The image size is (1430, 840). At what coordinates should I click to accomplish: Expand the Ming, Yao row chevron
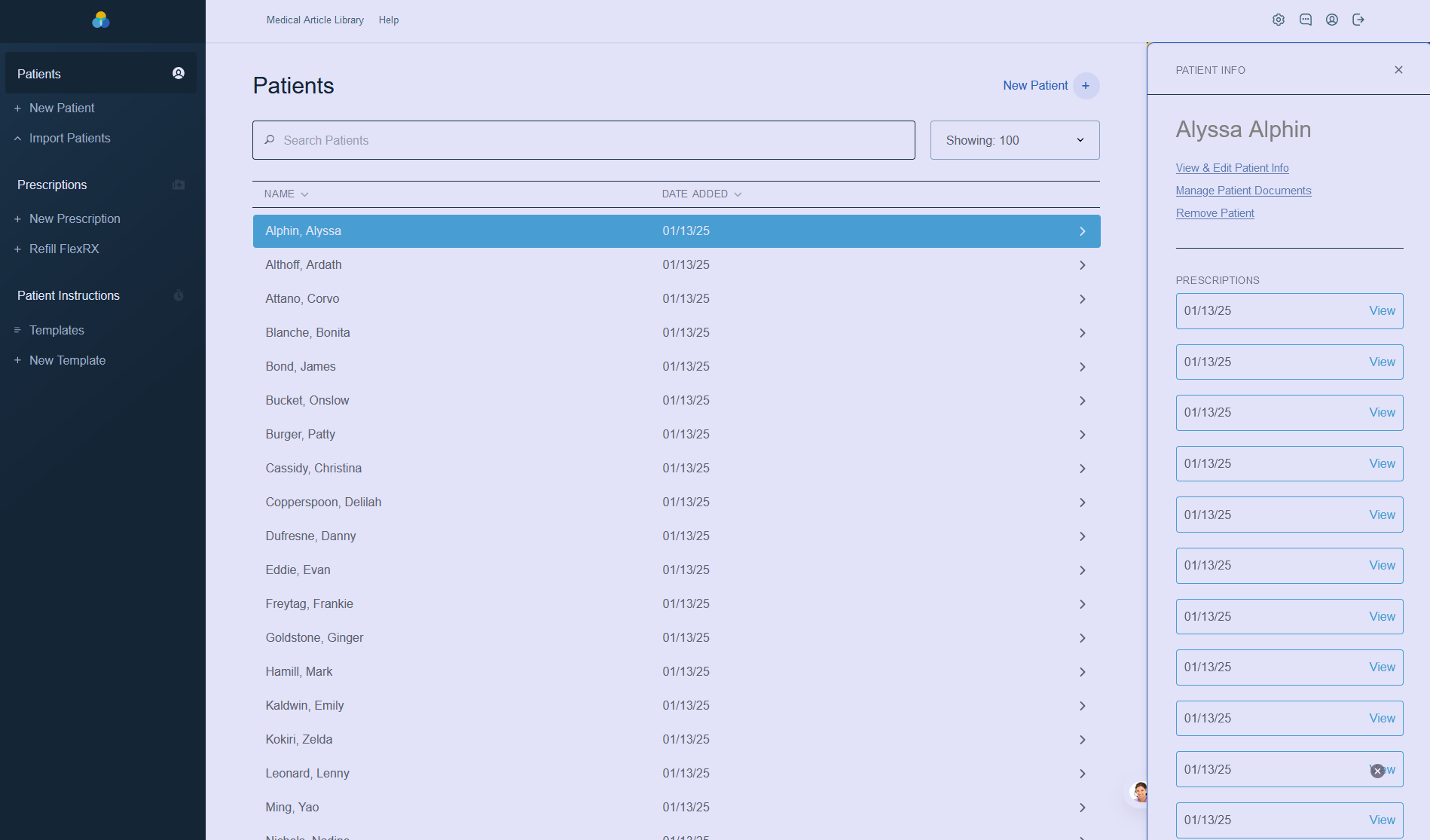pyautogui.click(x=1083, y=808)
